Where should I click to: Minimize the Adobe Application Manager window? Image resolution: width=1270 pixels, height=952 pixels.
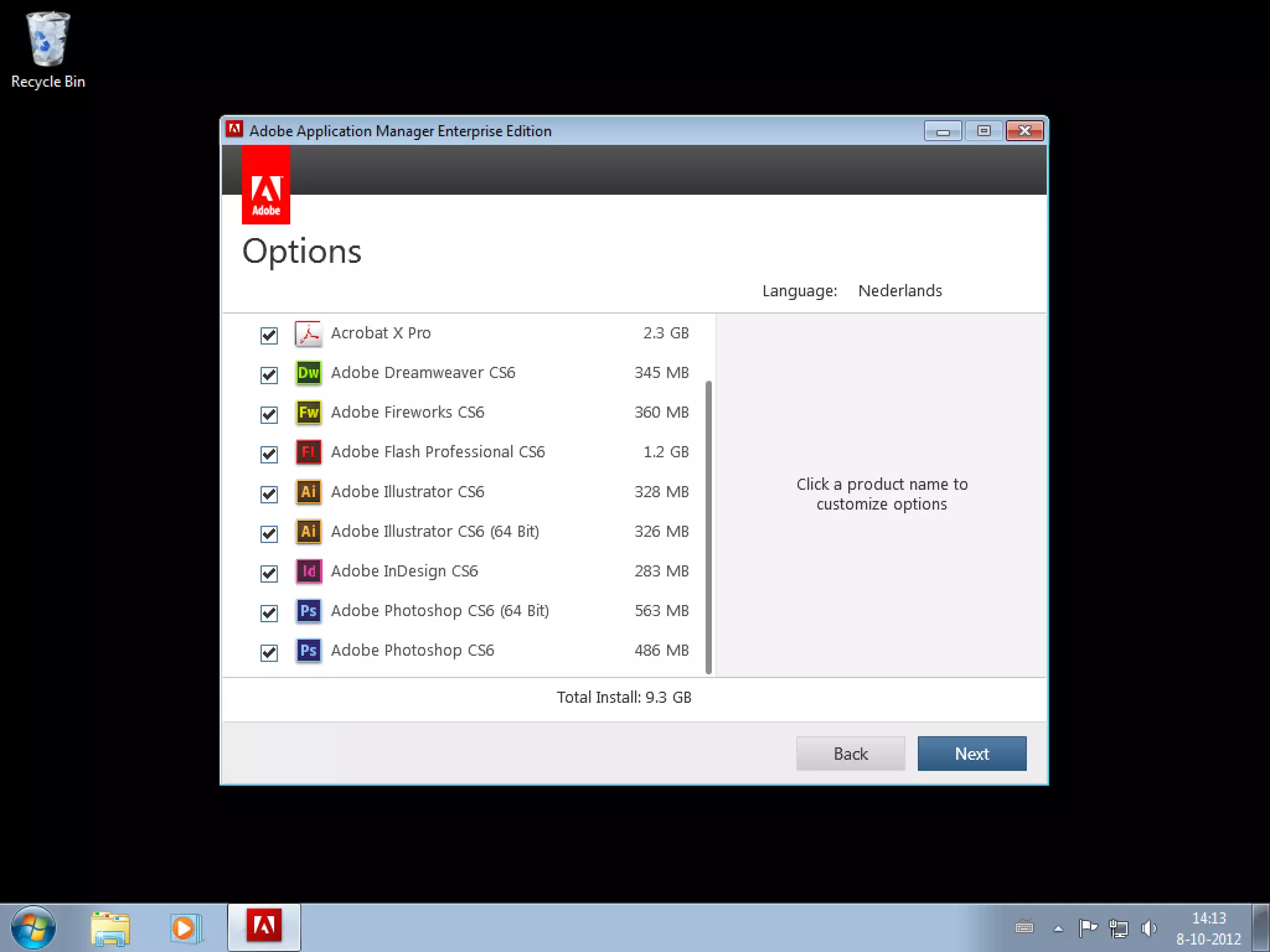click(x=943, y=131)
